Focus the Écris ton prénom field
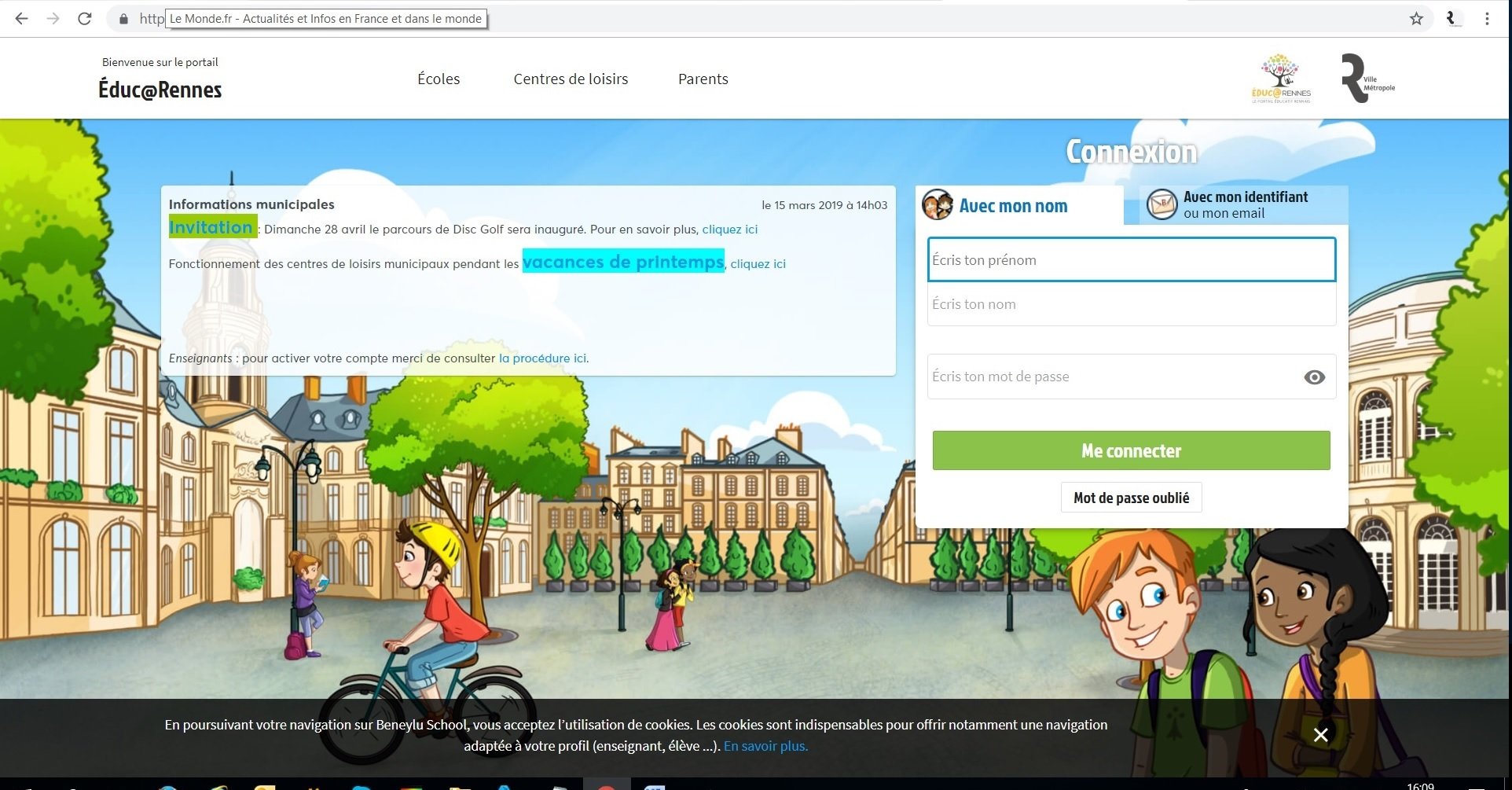 click(1132, 259)
